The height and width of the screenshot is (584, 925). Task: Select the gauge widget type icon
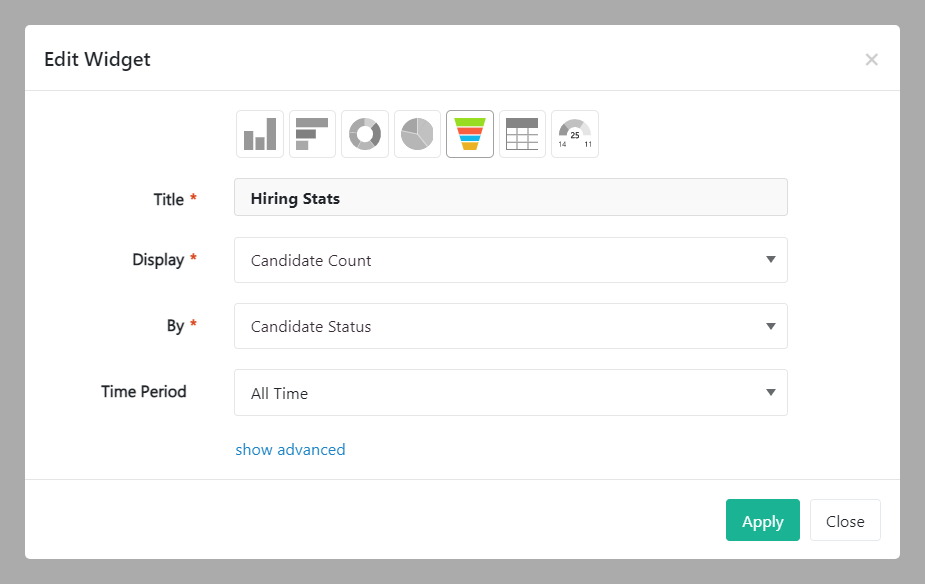click(575, 134)
